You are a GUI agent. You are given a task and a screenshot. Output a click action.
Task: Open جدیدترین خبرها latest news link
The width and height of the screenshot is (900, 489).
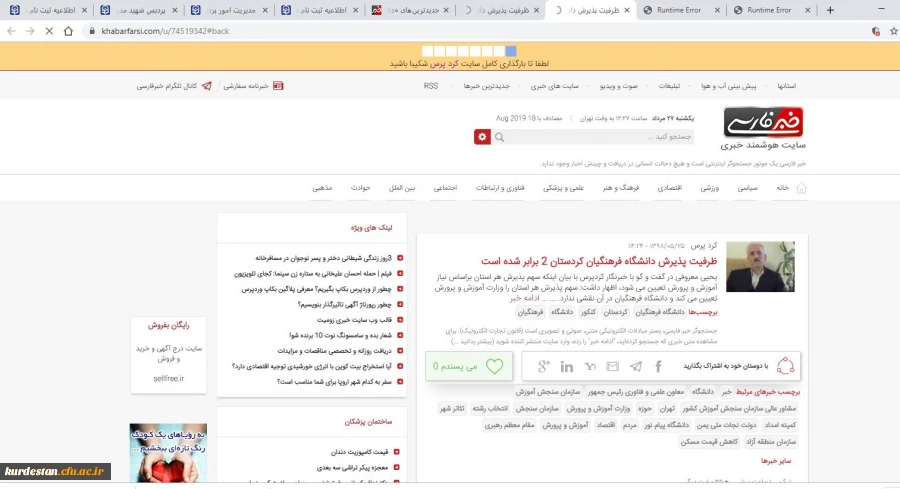[486, 86]
